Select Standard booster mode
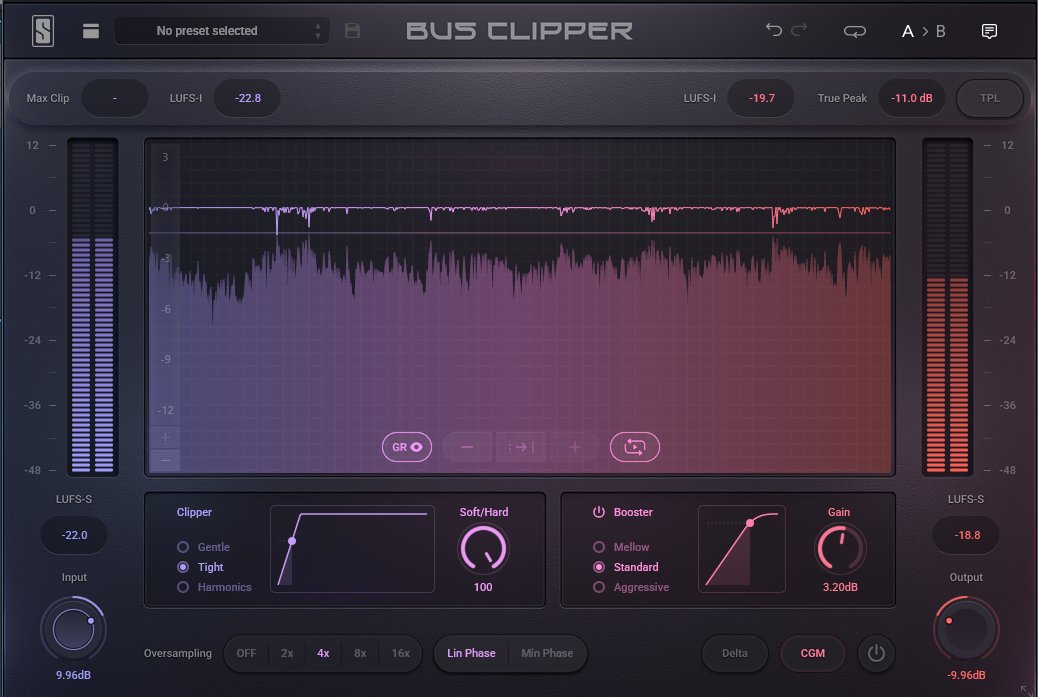The width and height of the screenshot is (1038, 697). (626, 567)
